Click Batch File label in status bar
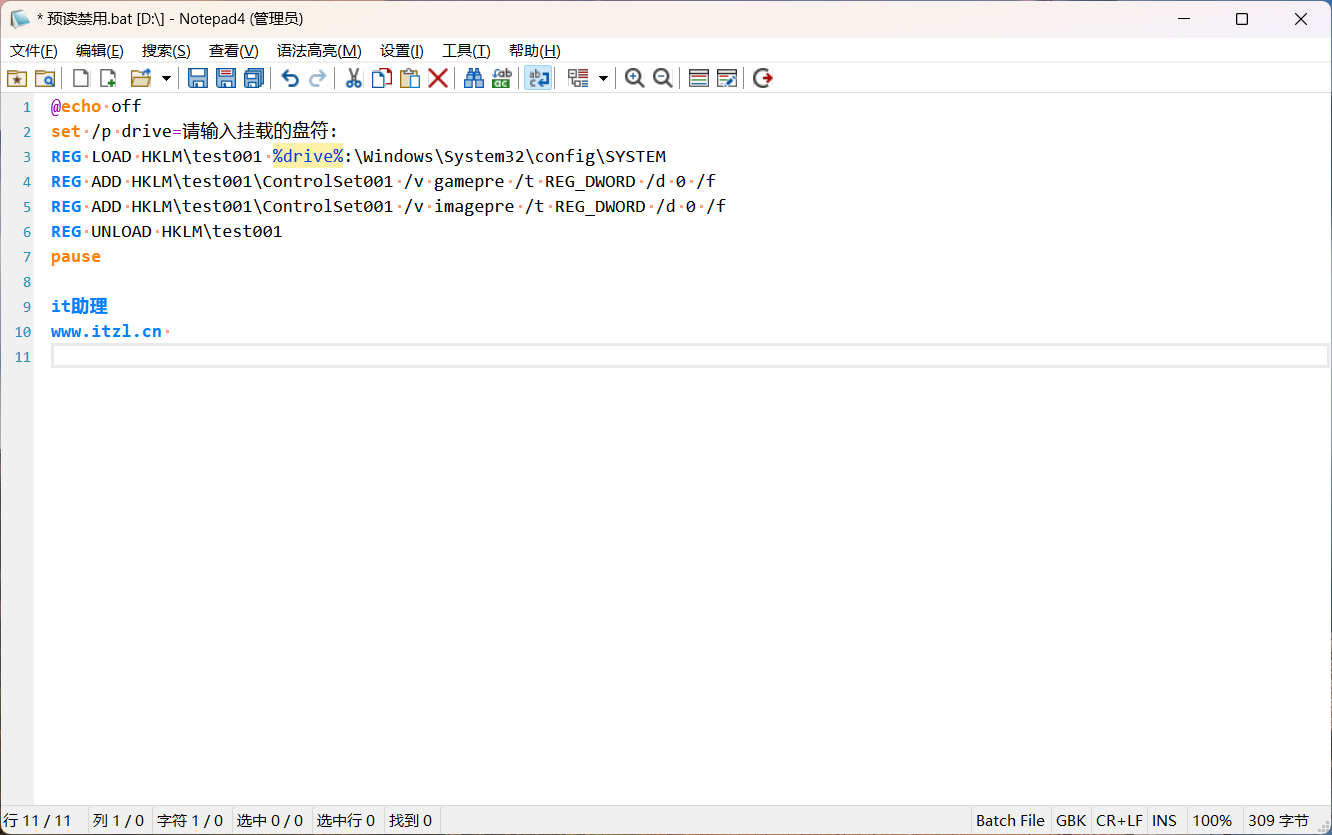Viewport: 1332px width, 835px height. pyautogui.click(x=1010, y=820)
